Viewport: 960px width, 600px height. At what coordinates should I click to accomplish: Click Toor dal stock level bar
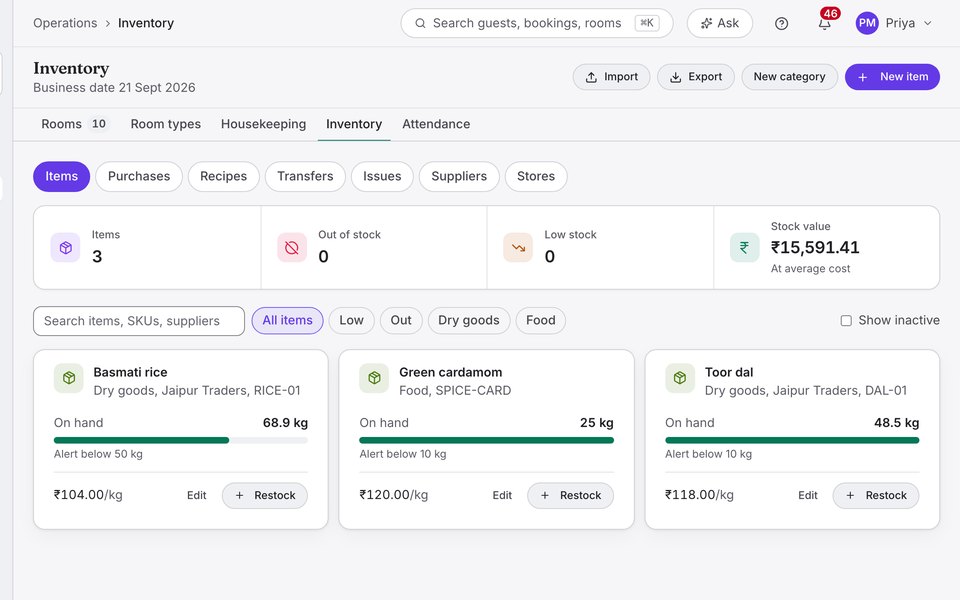click(x=792, y=440)
